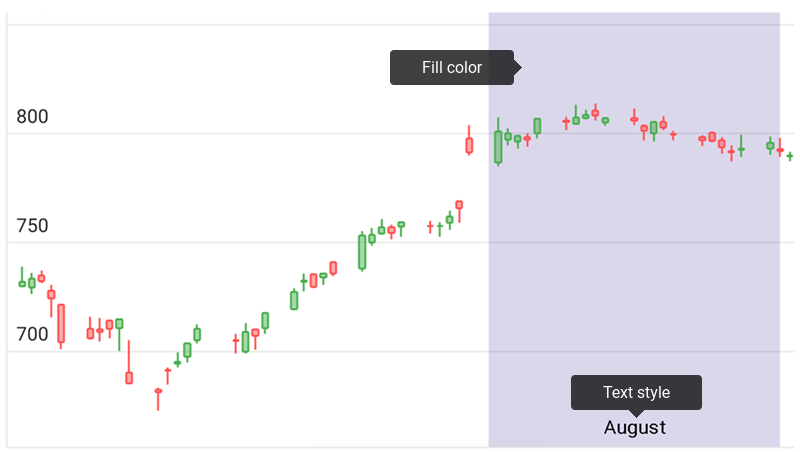The width and height of the screenshot is (800, 452).
Task: Click the arrow pointer of Fill color tooltip
Action: coord(518,68)
